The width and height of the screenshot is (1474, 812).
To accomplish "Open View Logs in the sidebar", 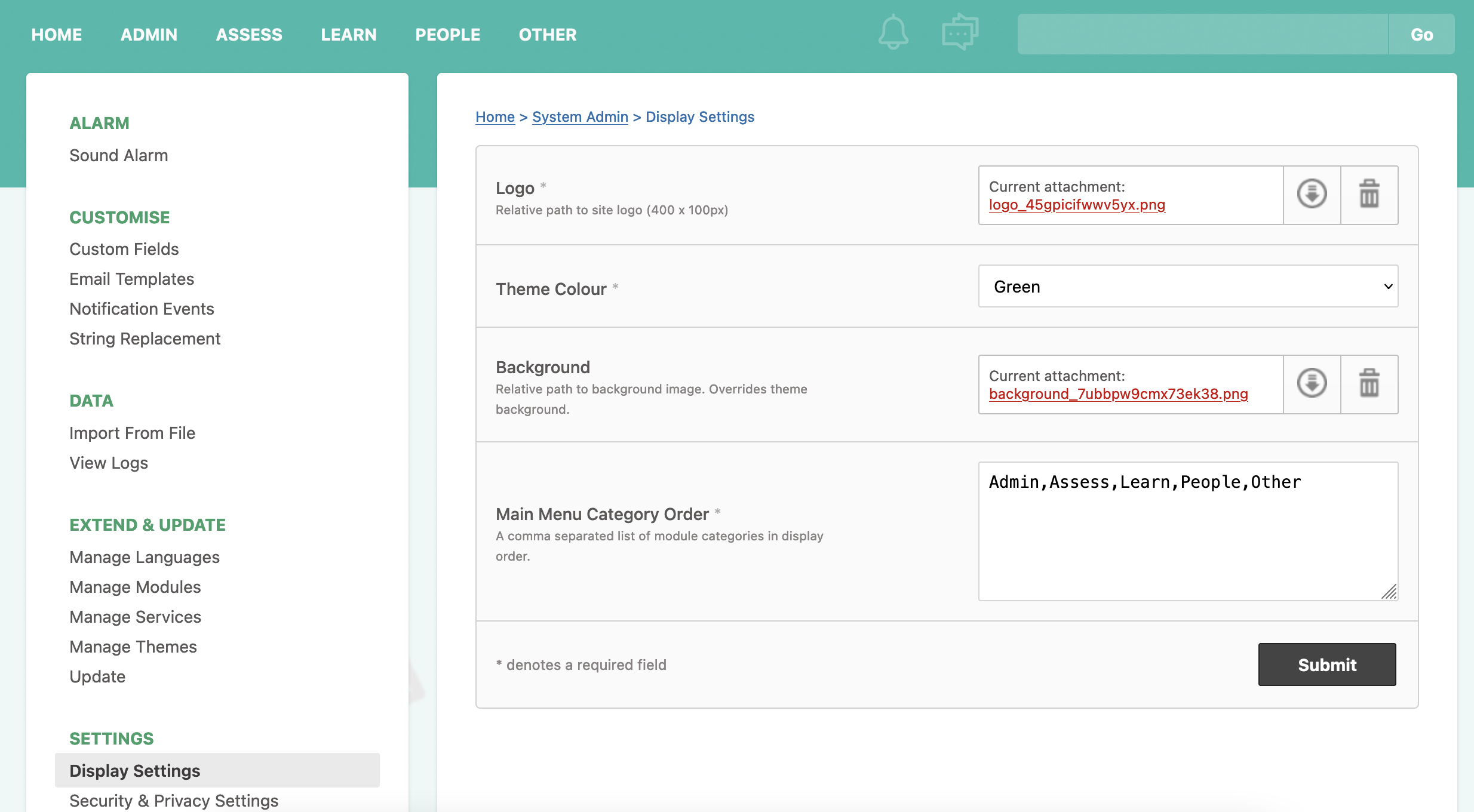I will [109, 463].
